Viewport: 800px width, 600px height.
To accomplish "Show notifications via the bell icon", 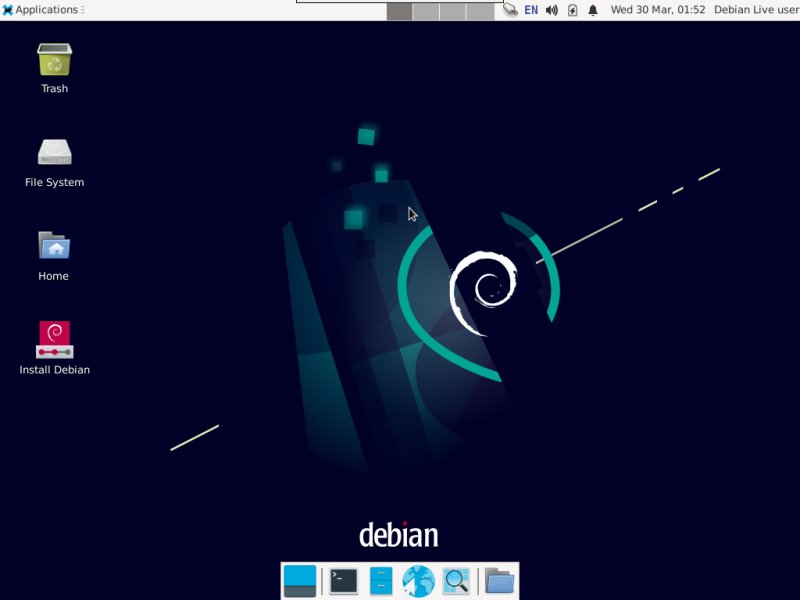I will click(593, 10).
